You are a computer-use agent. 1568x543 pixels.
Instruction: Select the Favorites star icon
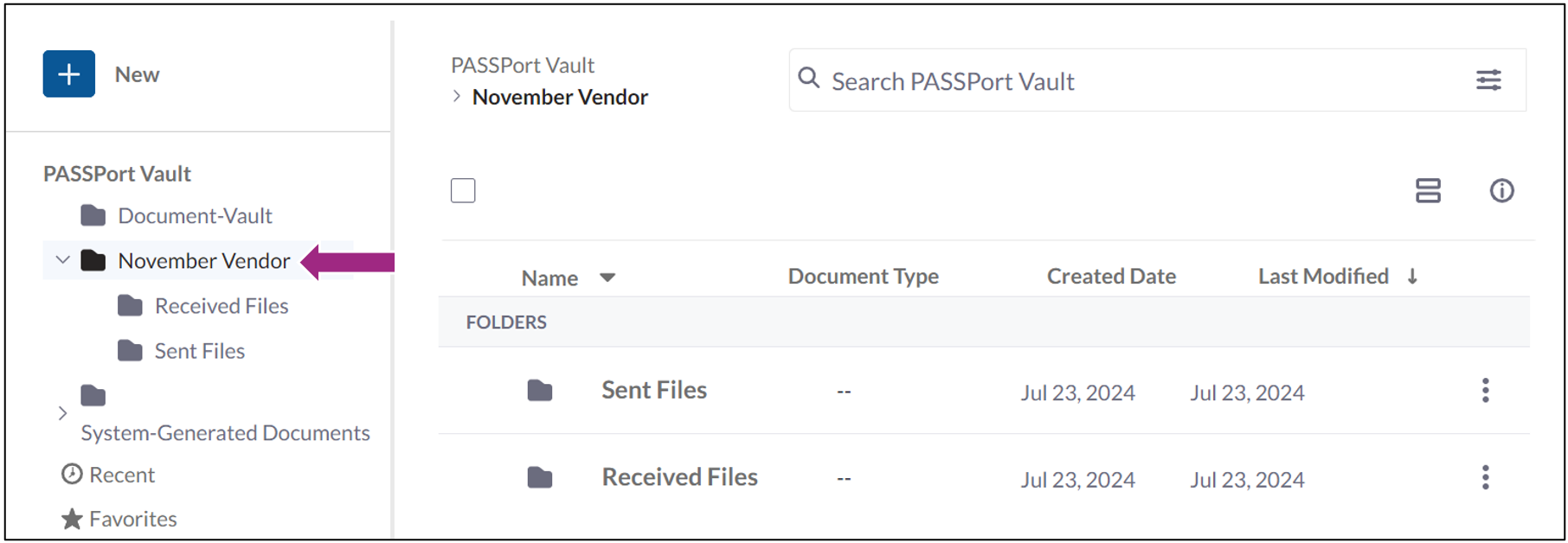pyautogui.click(x=70, y=518)
